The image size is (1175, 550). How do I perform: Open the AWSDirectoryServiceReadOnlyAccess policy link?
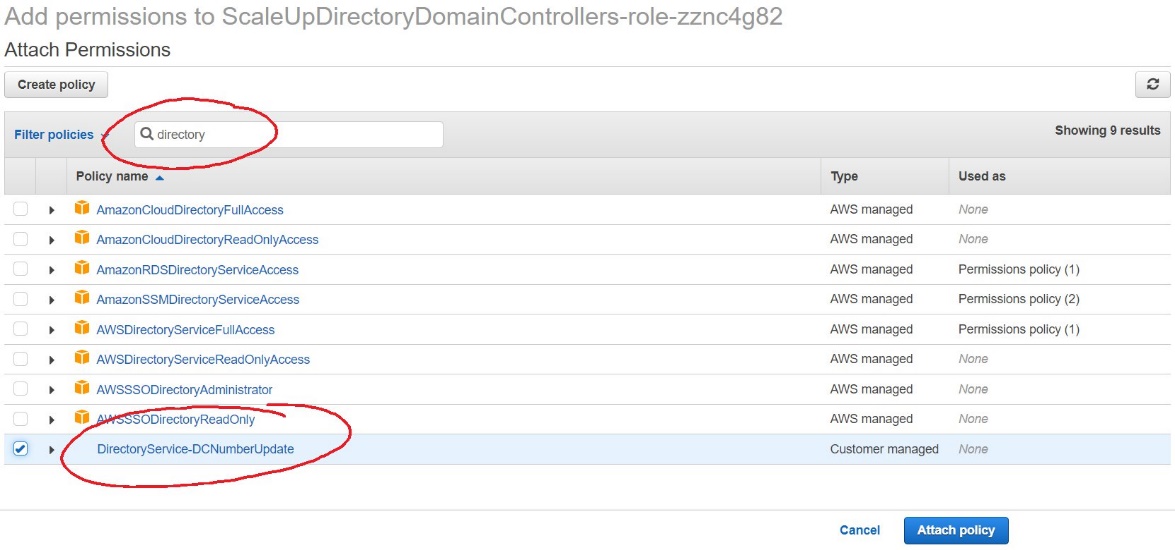[x=203, y=359]
